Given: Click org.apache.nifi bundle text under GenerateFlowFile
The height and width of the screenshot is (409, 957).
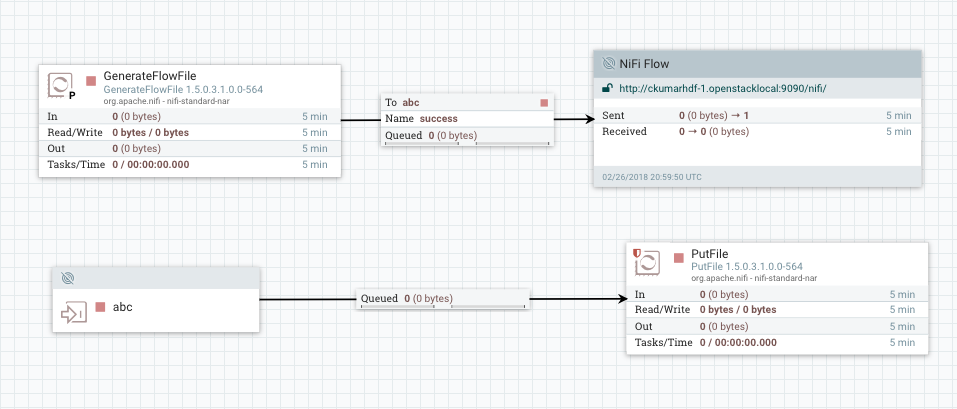Looking at the screenshot, I should tap(167, 101).
